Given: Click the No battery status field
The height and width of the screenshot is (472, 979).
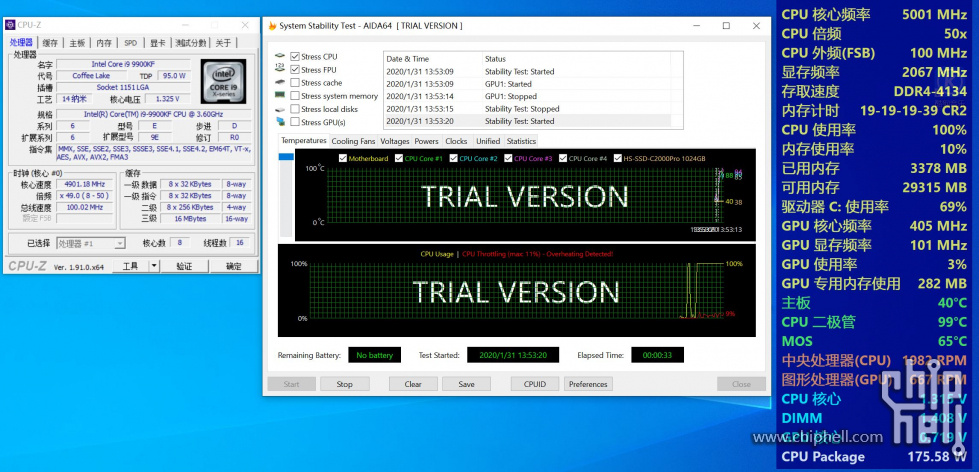Looking at the screenshot, I should 375,355.
